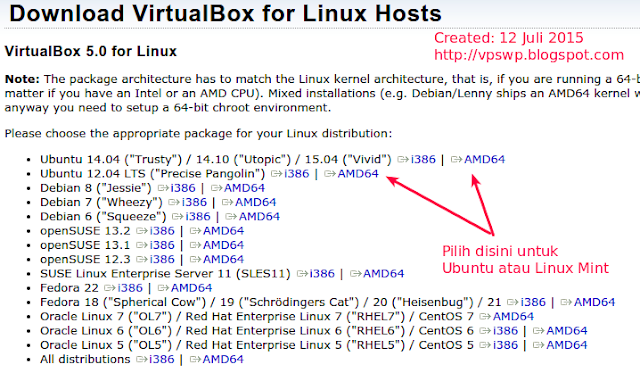Download AMD64 build for openSUSE 13.1
Screen dimensions: 640x373
point(223,245)
